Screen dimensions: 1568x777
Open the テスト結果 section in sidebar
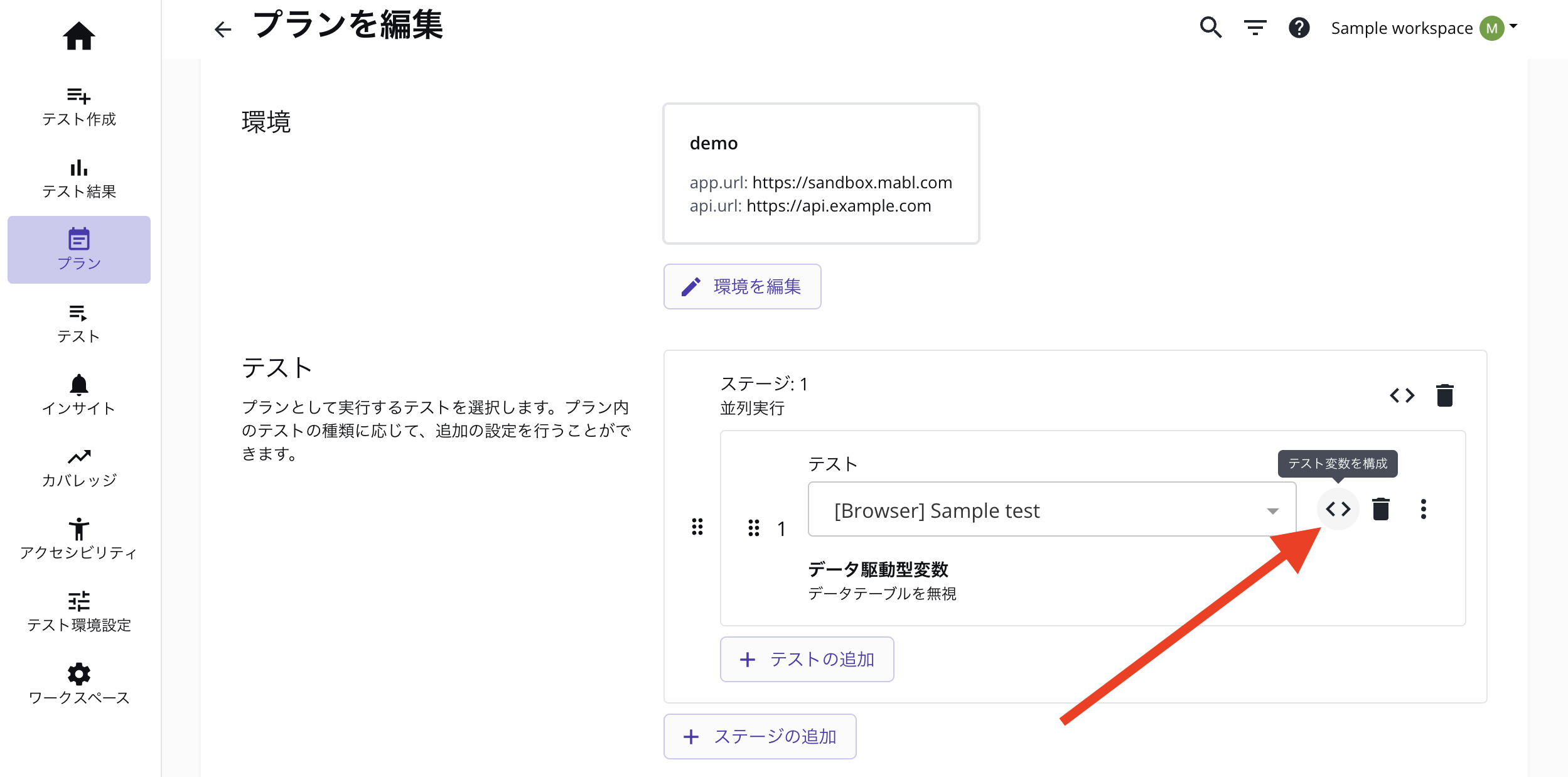click(78, 178)
